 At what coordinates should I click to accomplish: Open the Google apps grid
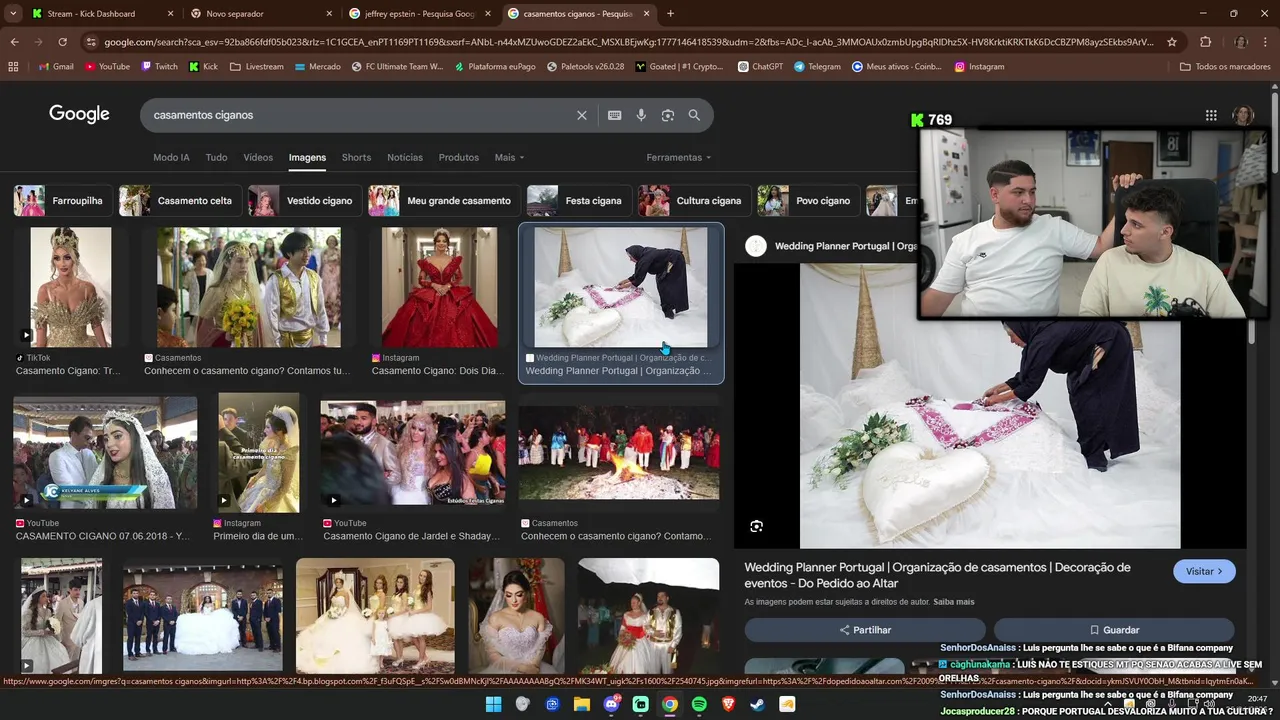point(1211,115)
